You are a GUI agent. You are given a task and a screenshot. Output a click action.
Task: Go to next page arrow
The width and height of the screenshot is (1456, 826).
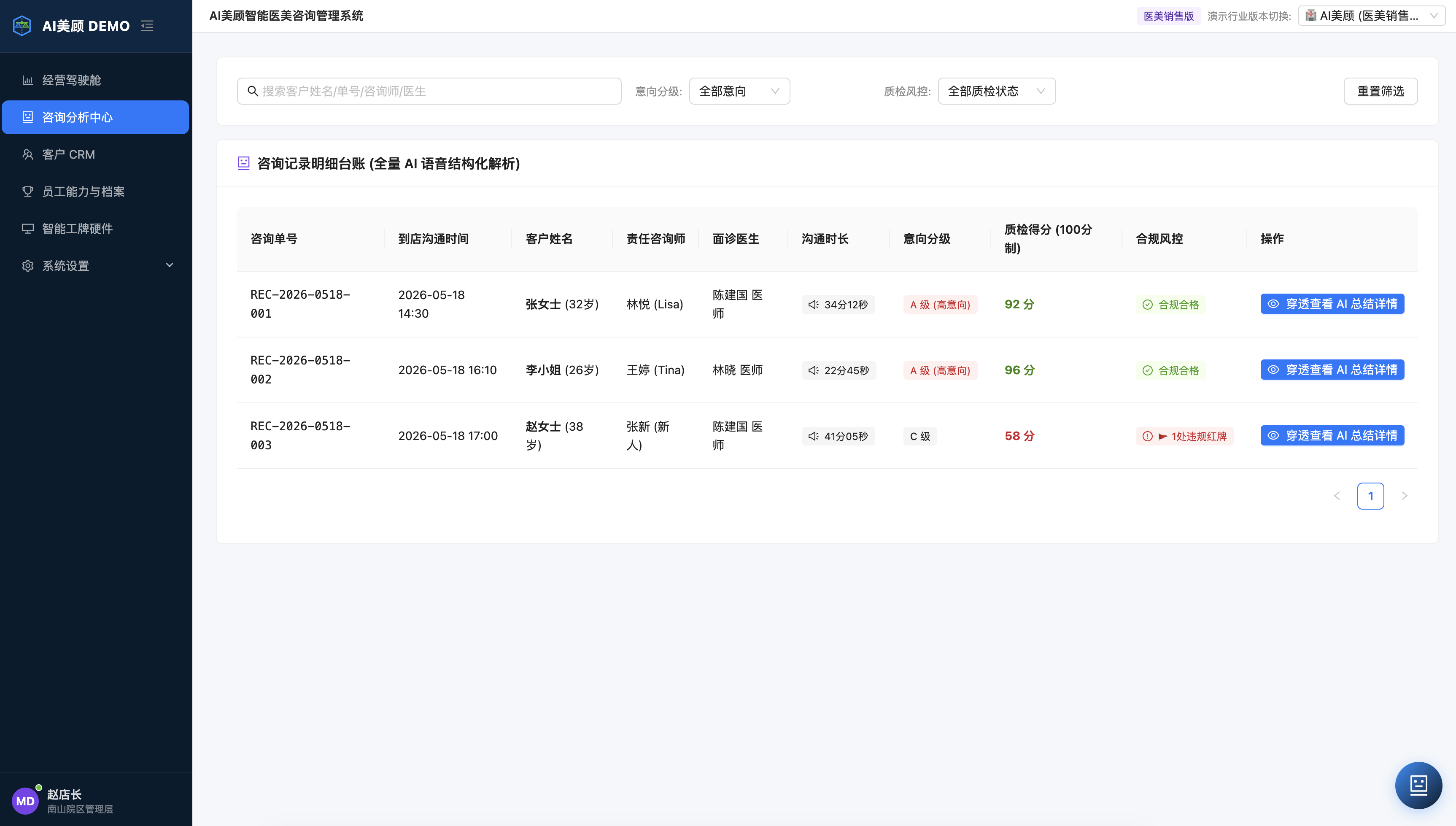click(1405, 496)
